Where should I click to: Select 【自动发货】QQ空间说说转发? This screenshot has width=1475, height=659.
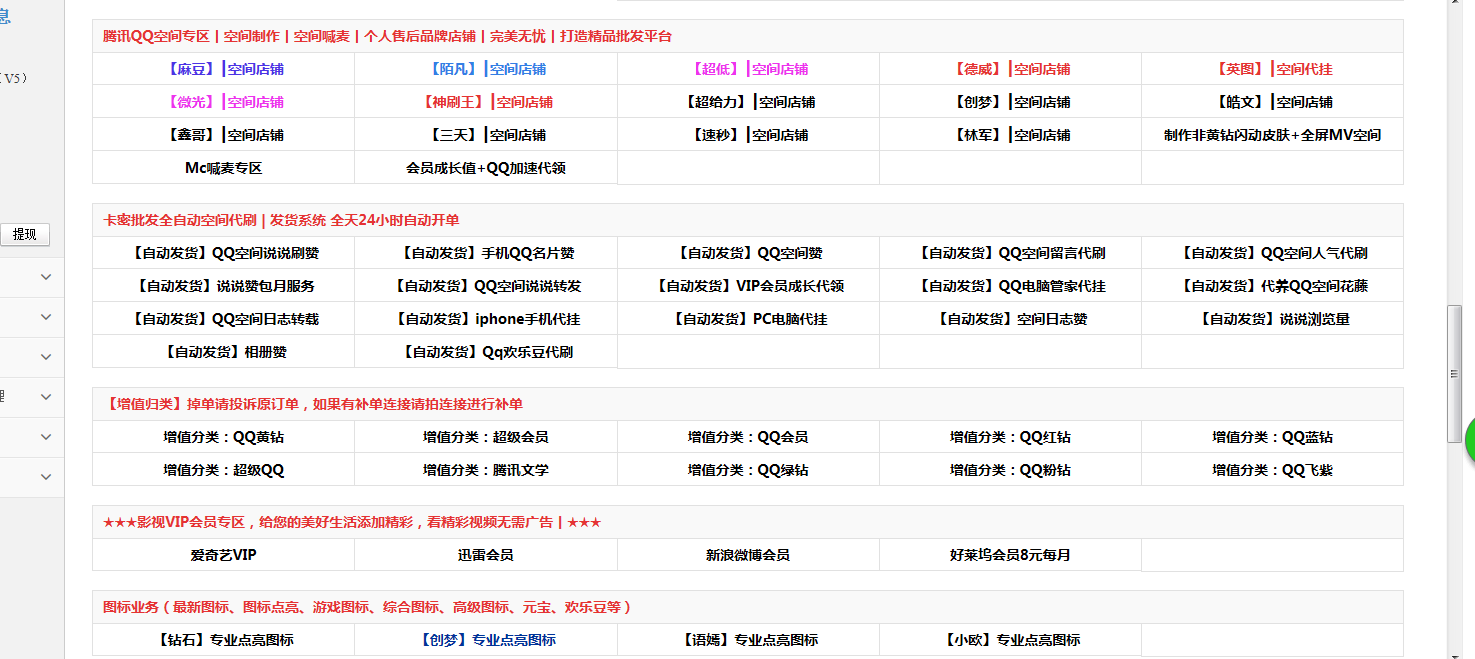tap(486, 286)
